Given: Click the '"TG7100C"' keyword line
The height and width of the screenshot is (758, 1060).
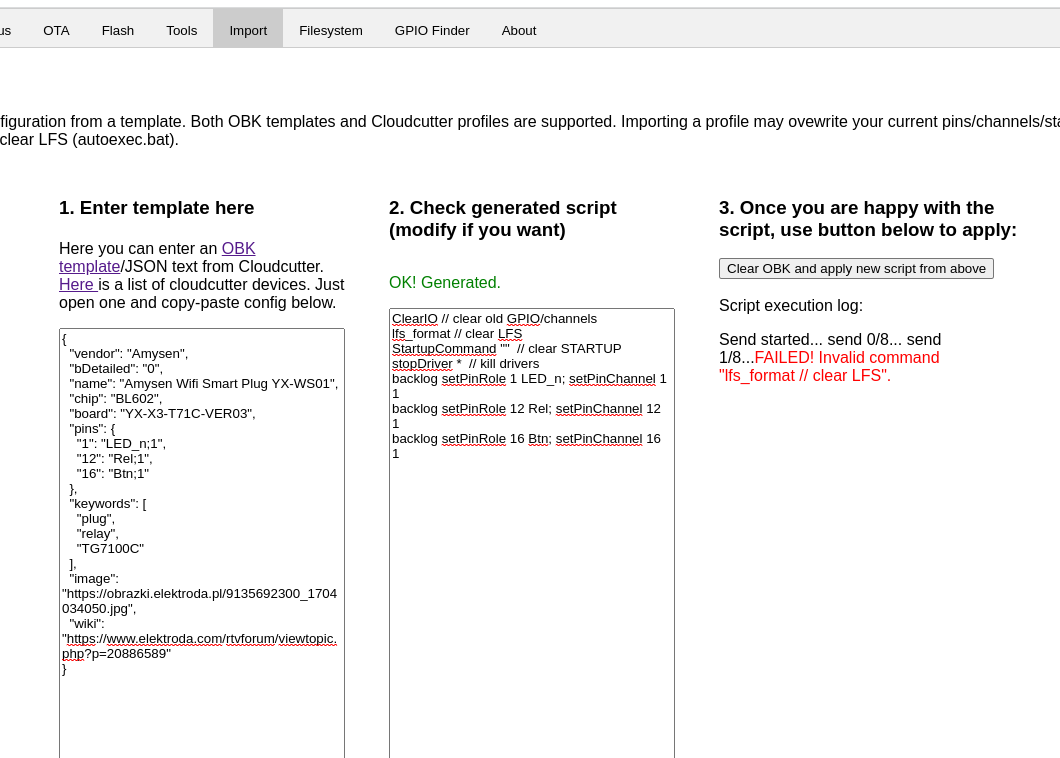Looking at the screenshot, I should [x=110, y=549].
